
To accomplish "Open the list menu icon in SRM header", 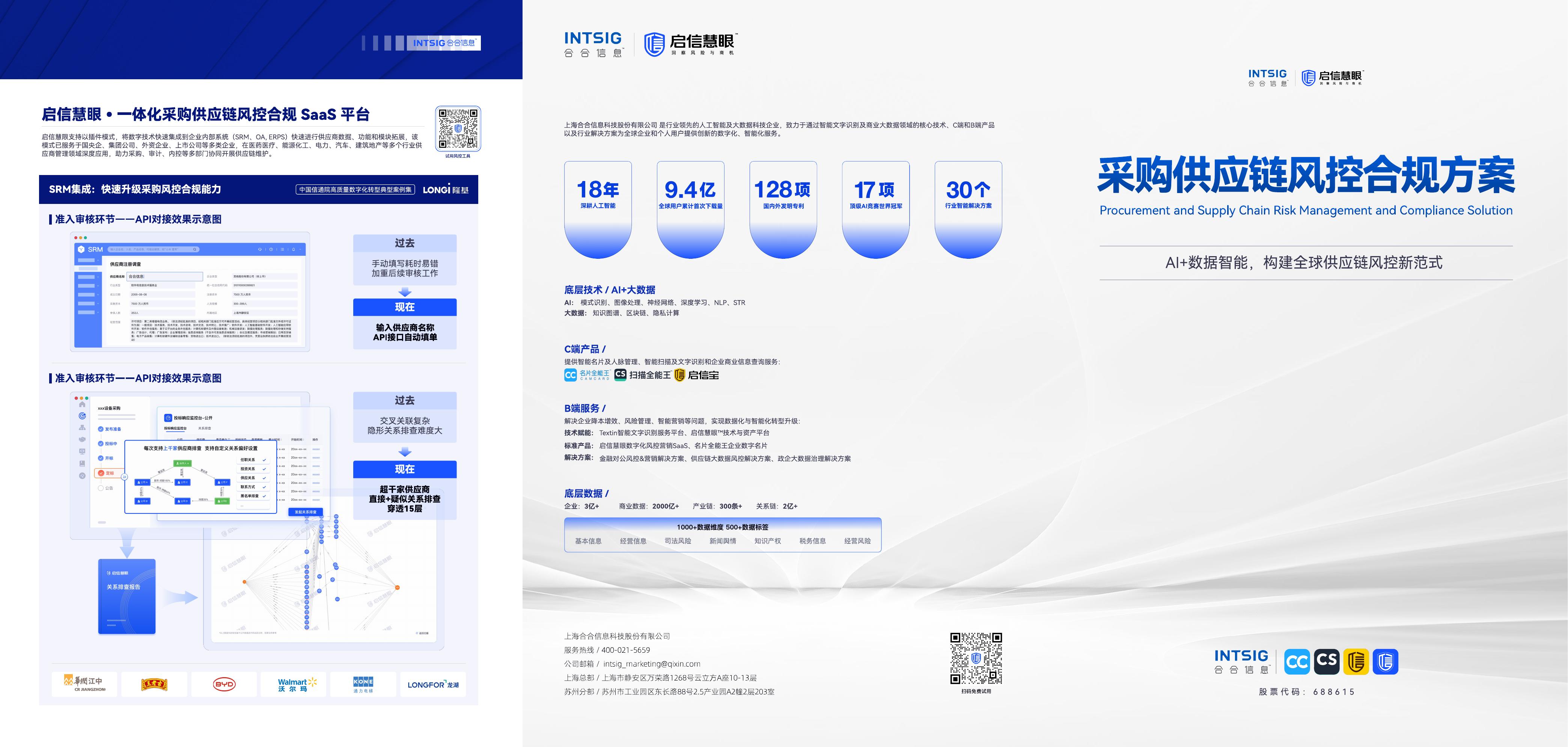I will click(x=282, y=250).
